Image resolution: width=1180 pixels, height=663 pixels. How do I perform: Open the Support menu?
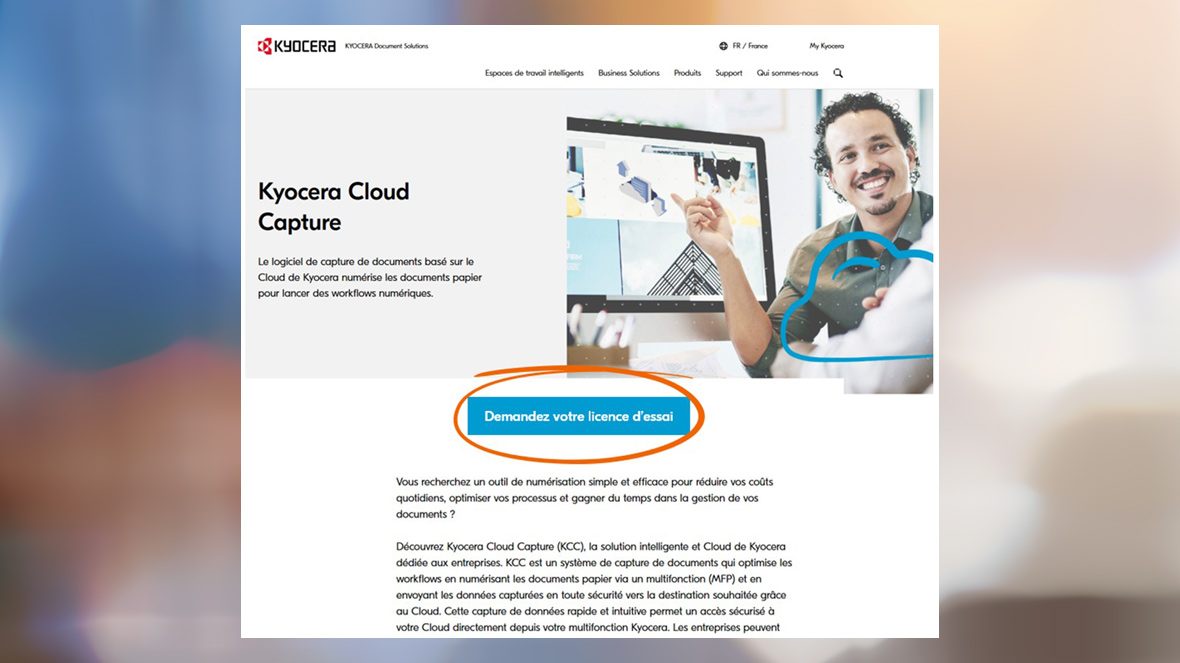coord(728,73)
